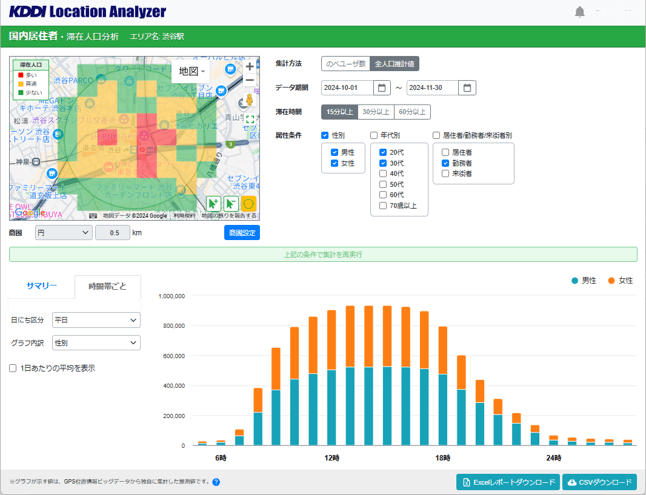The image size is (646, 495).
Task: Uncheck the 勤務者 checkbox
Action: point(445,163)
